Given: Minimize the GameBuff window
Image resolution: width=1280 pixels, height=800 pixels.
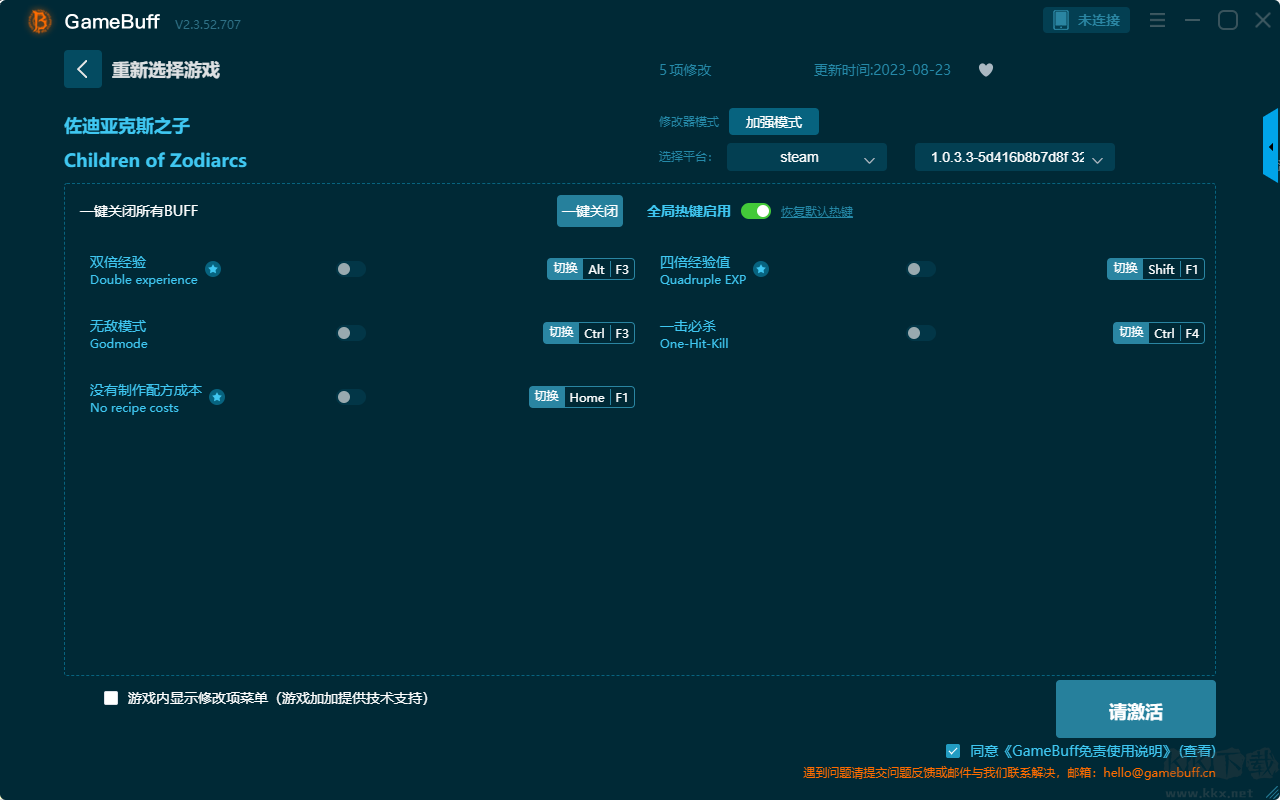Looking at the screenshot, I should [1192, 20].
